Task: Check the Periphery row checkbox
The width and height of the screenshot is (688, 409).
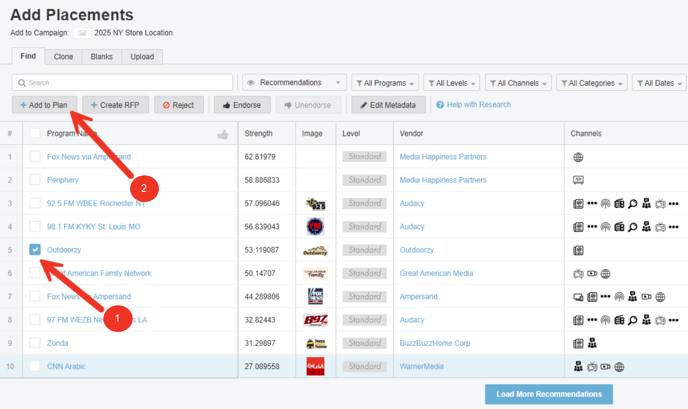Action: click(x=35, y=180)
